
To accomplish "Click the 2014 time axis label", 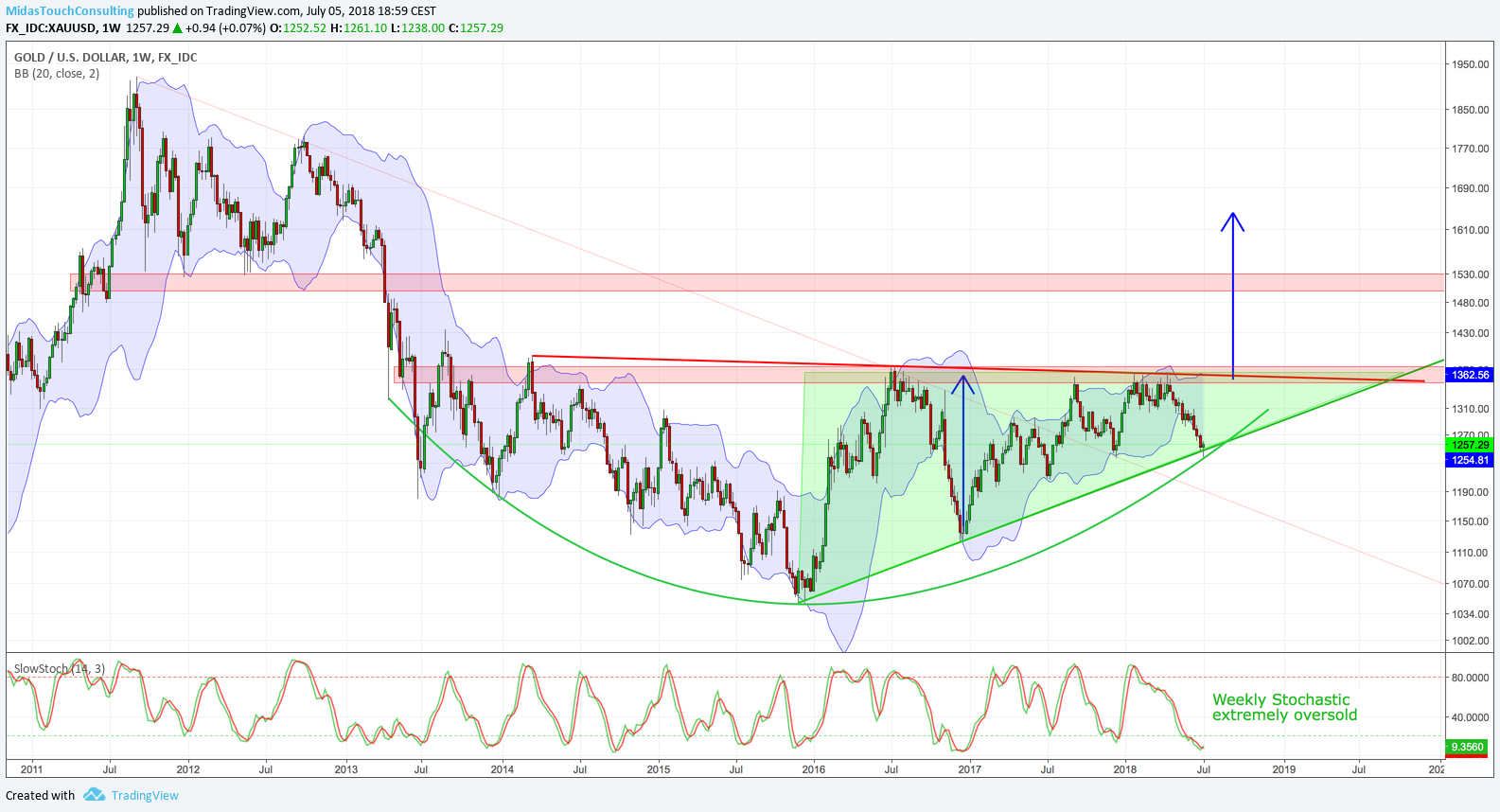I will click(x=502, y=769).
